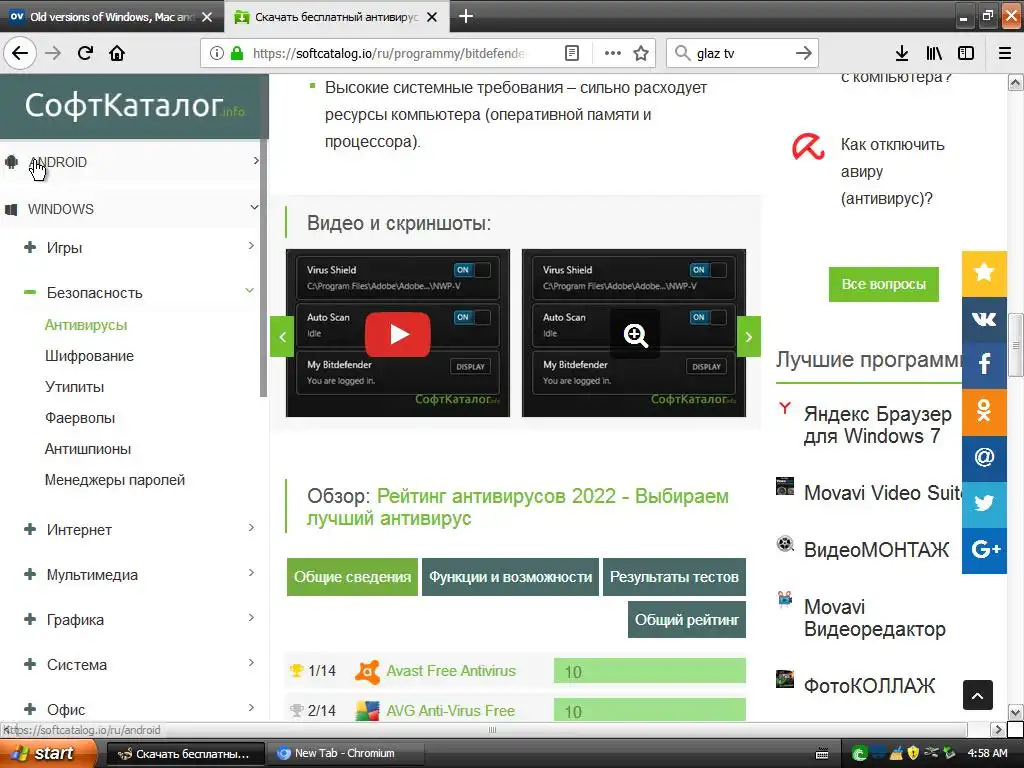The image size is (1024, 768).
Task: Select the Общий рейтинг tab
Action: click(686, 620)
